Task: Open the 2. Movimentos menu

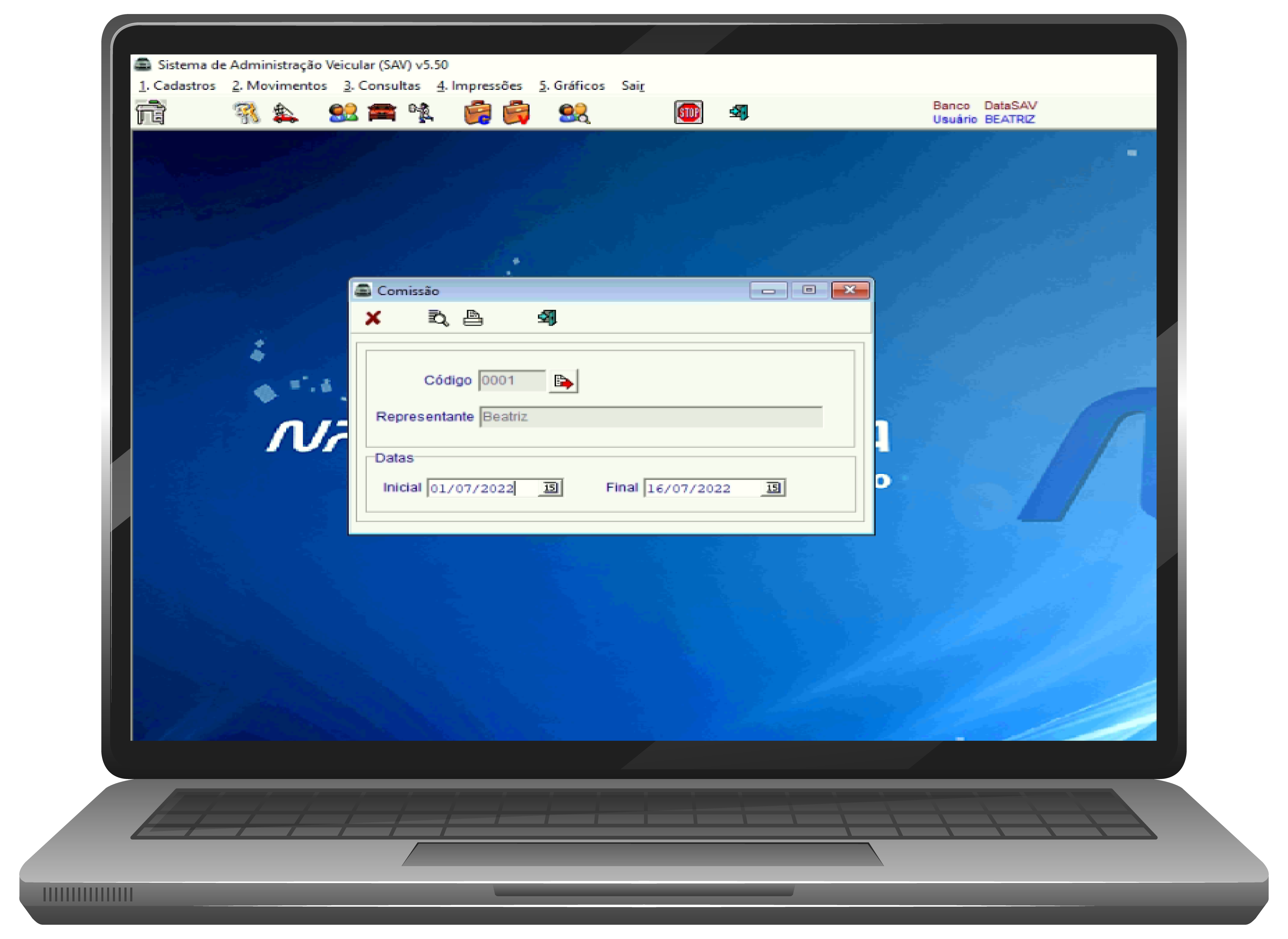Action: 280,86
